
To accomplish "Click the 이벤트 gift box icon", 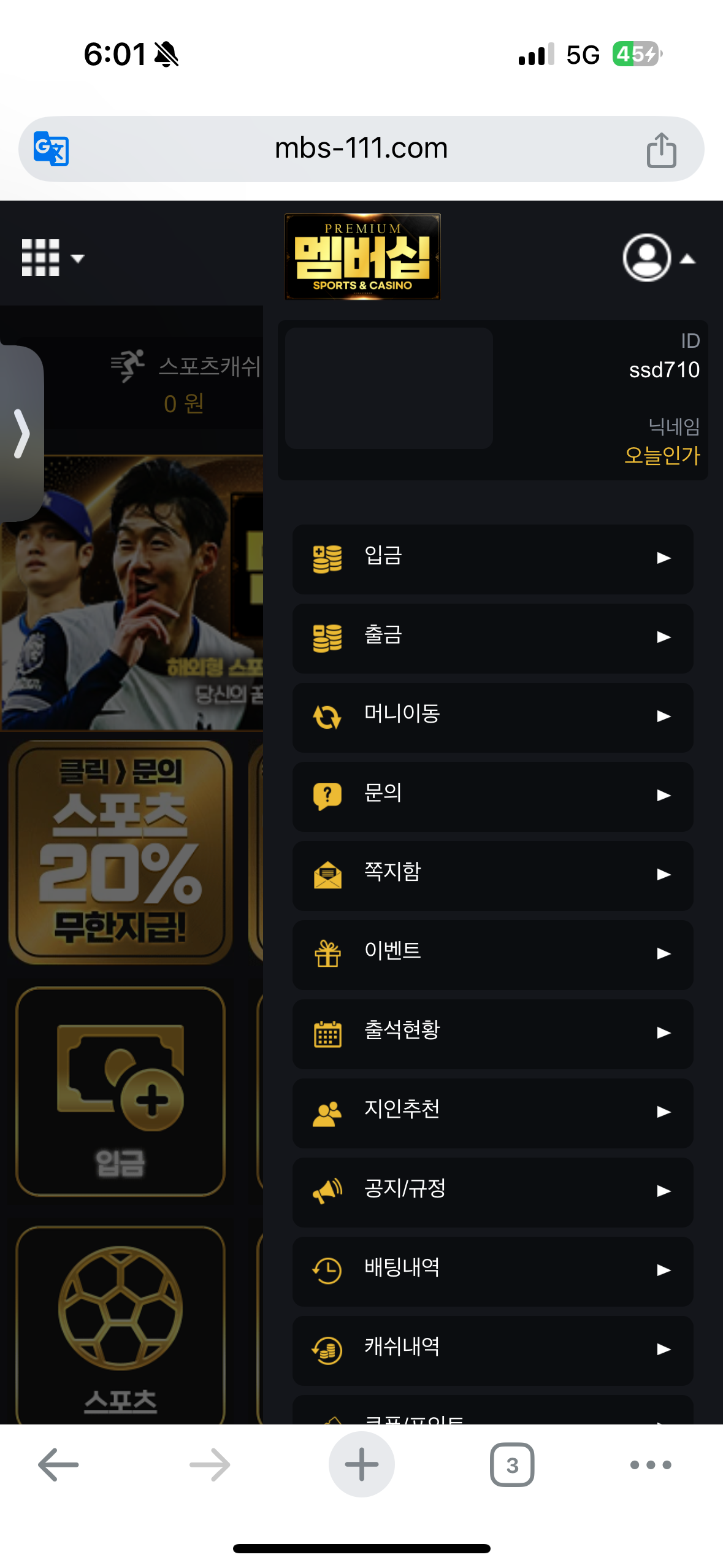I will tap(327, 954).
